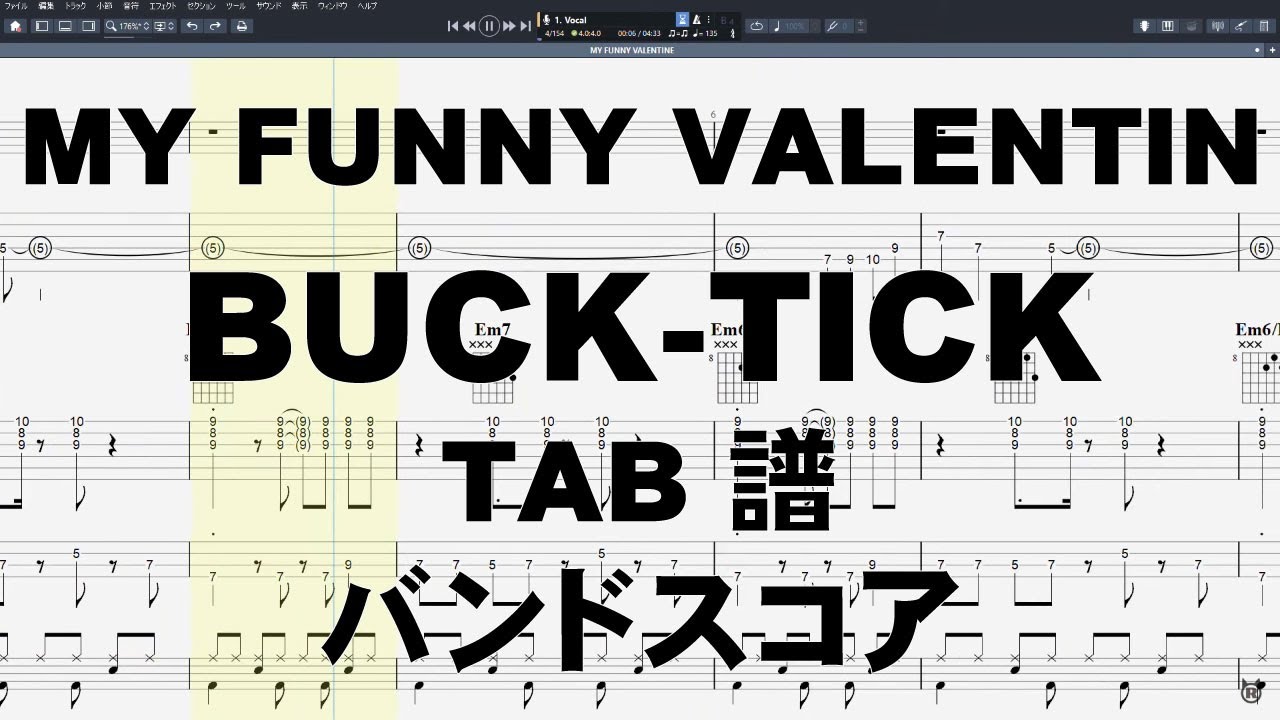Open the zoom percentage dropdown
Screen dimensions: 1280x720
(x=131, y=26)
